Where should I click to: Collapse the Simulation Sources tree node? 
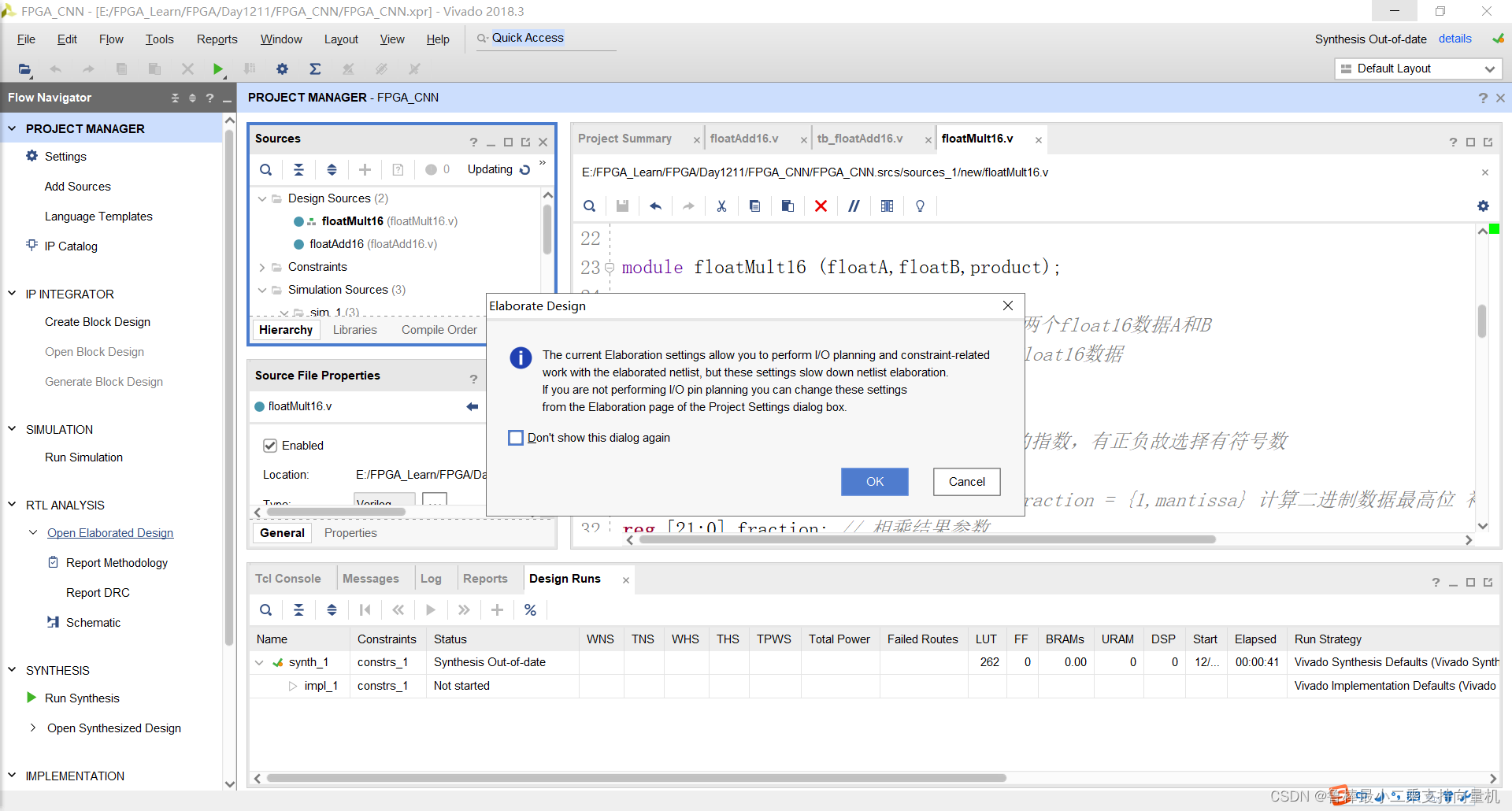click(262, 290)
